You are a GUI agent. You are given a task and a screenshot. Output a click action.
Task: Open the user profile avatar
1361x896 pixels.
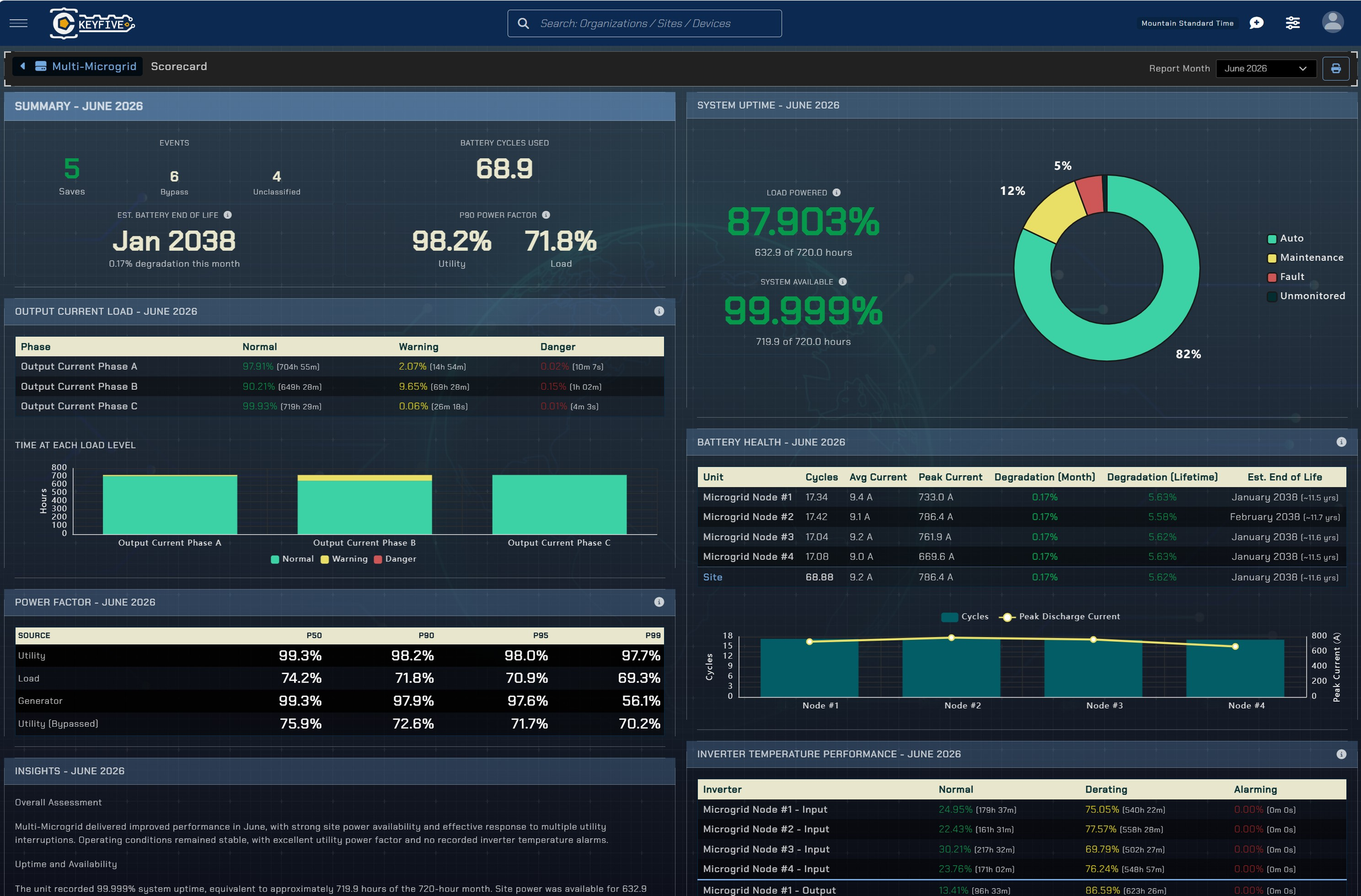1333,22
